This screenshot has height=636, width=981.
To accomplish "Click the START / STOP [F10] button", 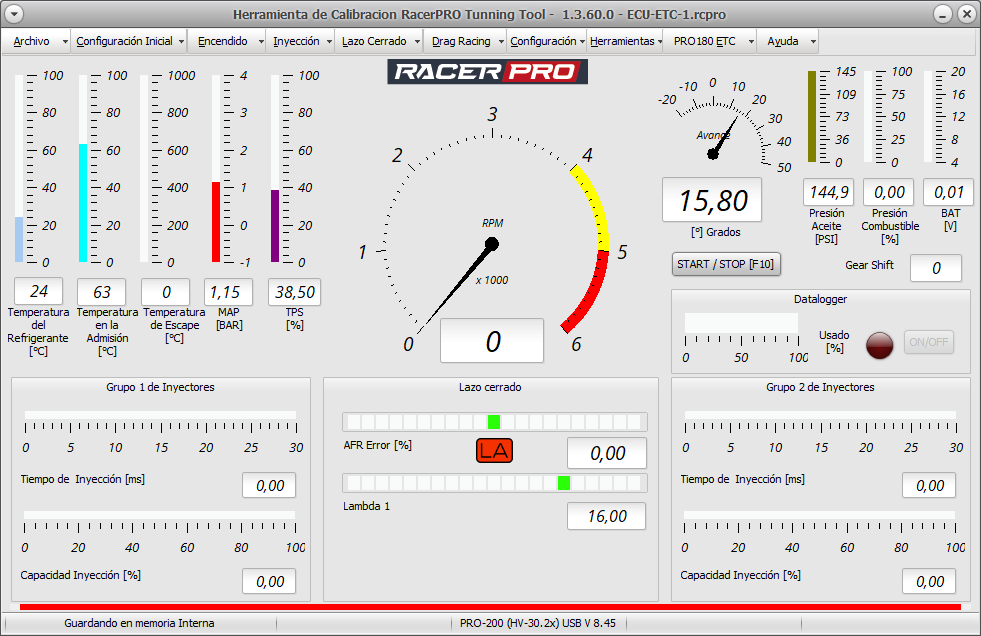I will 726,264.
